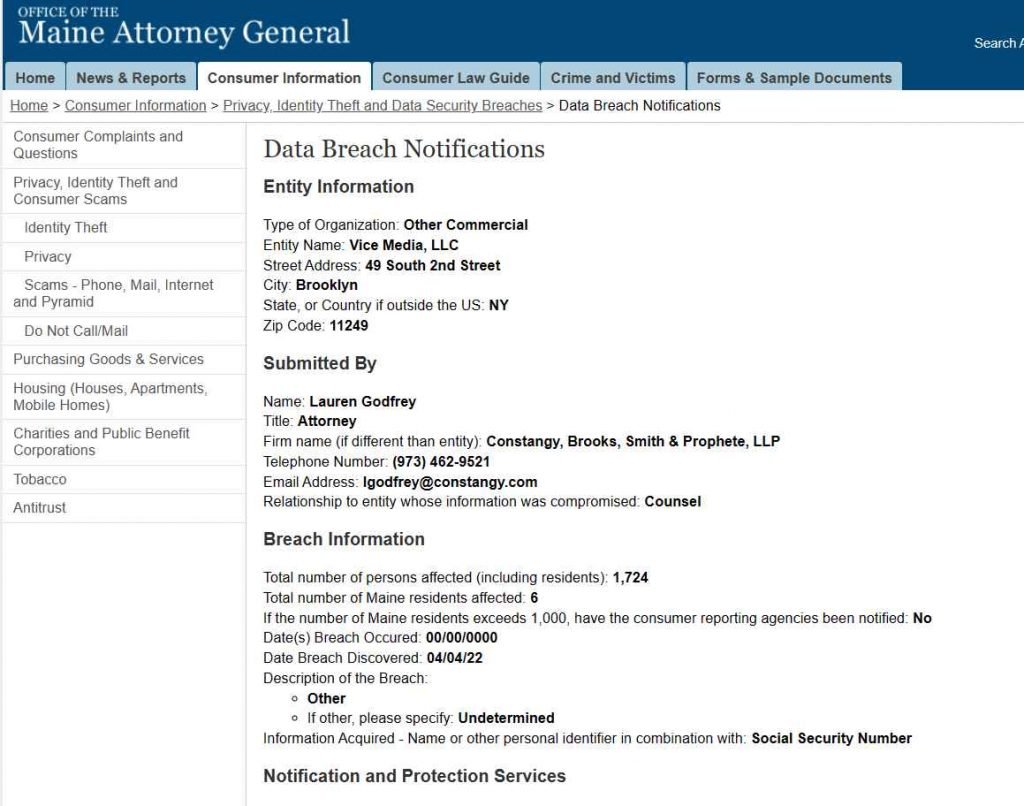Click the Breach Information heading
Image resolution: width=1024 pixels, height=806 pixels.
tap(344, 540)
